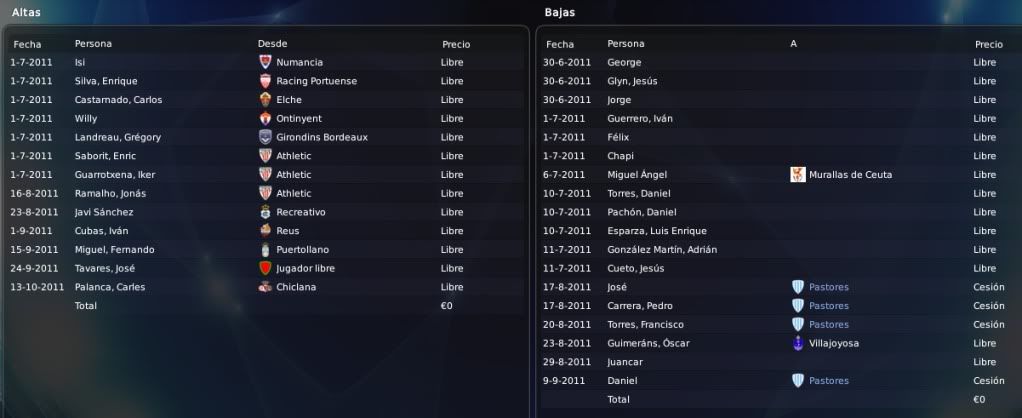Screen dimensions: 1022x418
Task: Select the Palanca, Carles transfer row
Action: coord(265,287)
